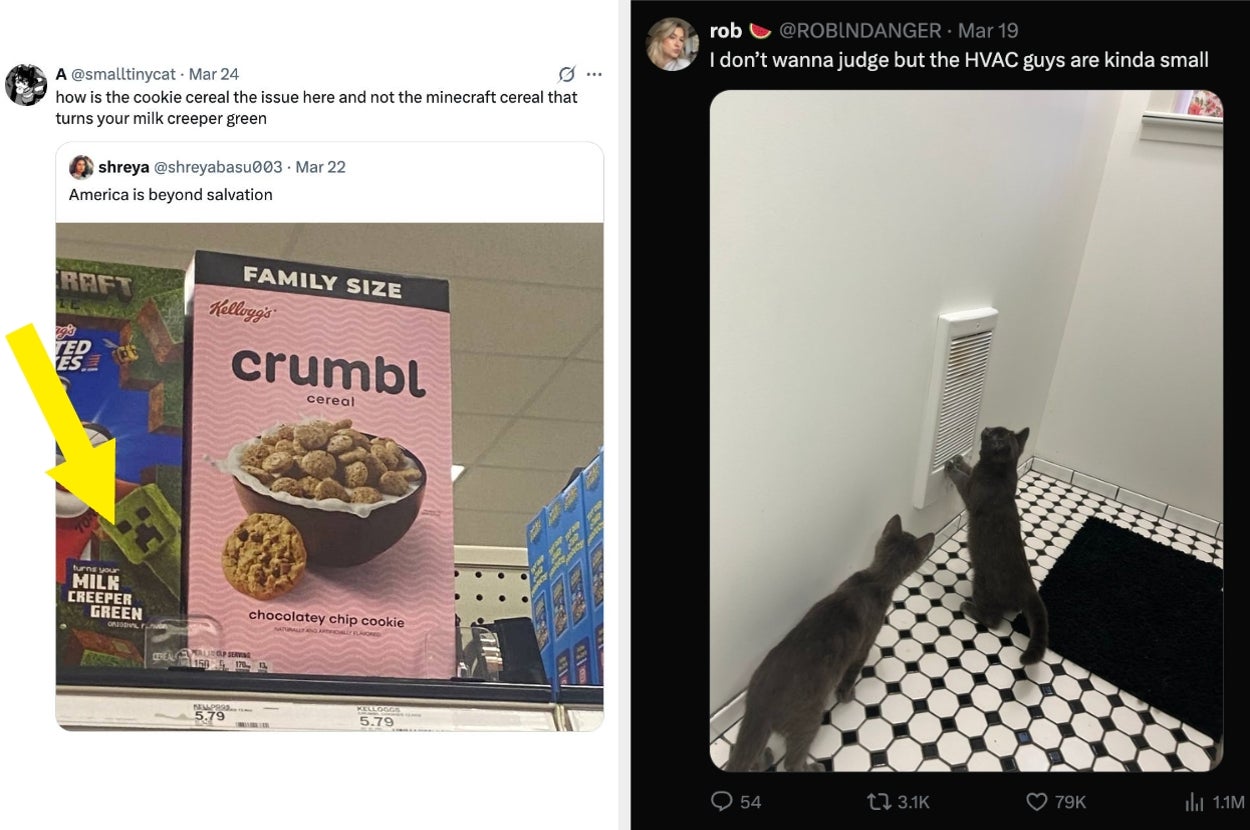This screenshot has height=830, width=1250.
Task: Open the three-dot more menu on smalltinycat tweet
Action: [594, 74]
